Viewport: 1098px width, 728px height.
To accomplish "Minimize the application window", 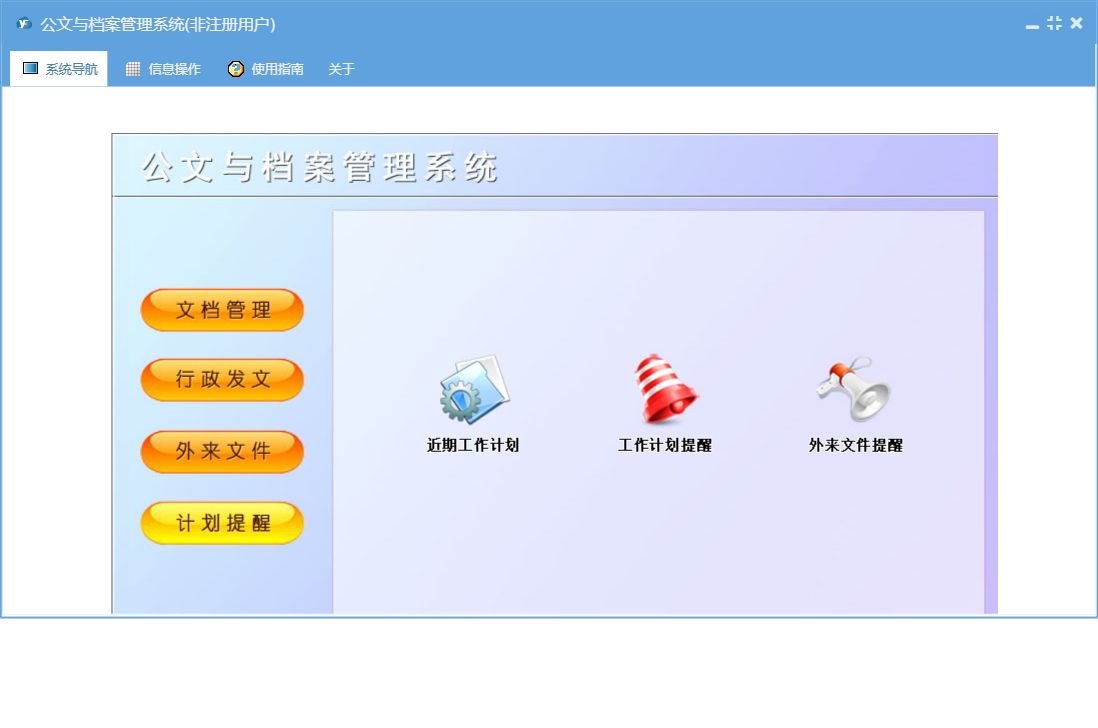I will coord(1032,25).
